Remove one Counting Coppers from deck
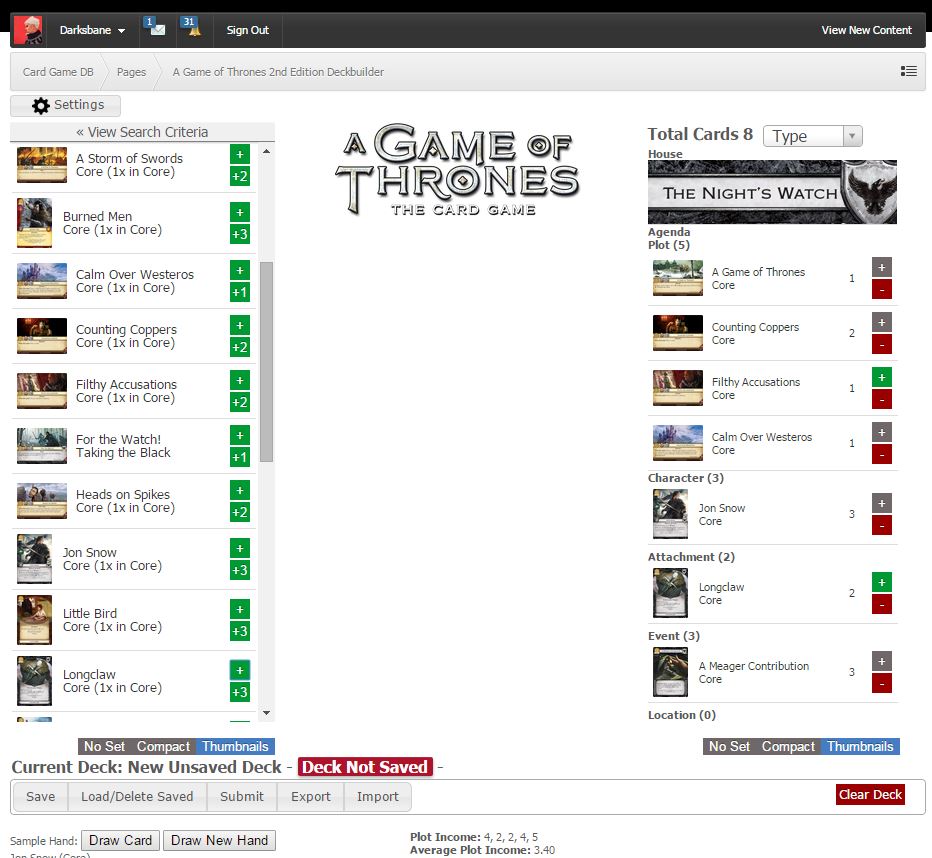 point(881,345)
